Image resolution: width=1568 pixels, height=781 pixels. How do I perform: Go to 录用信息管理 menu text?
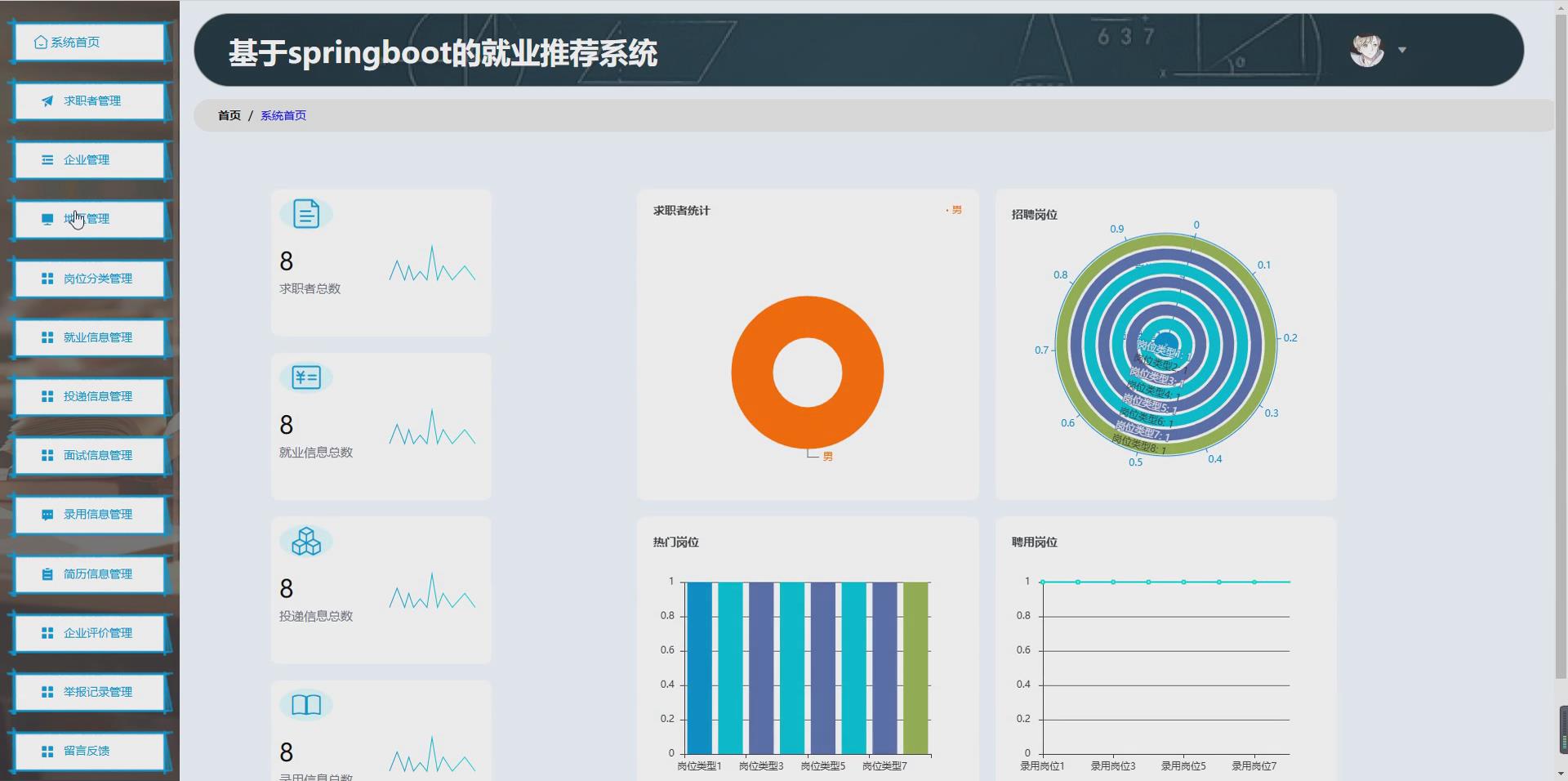(98, 515)
